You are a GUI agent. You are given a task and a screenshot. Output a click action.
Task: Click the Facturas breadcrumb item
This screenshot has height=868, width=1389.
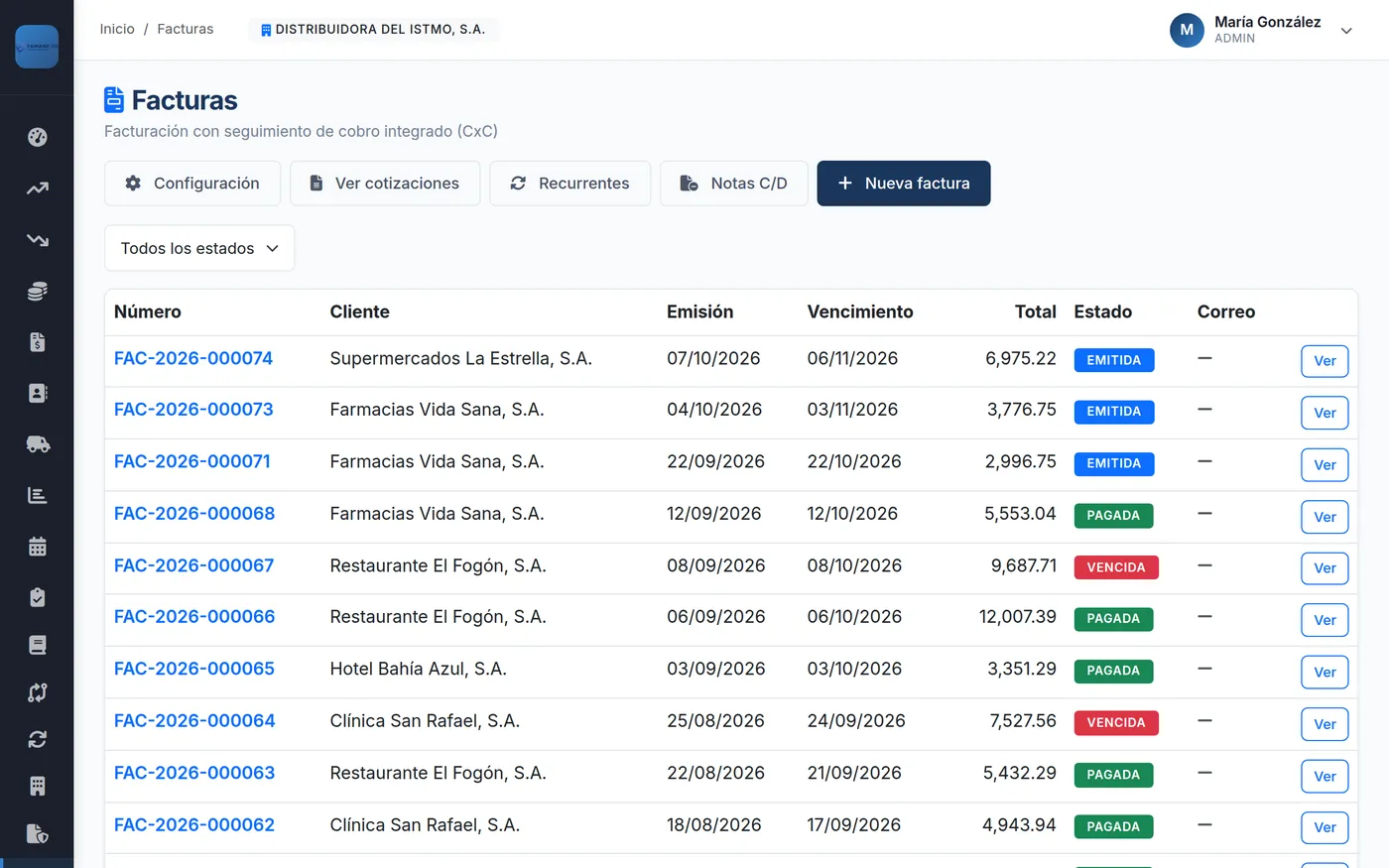click(186, 29)
